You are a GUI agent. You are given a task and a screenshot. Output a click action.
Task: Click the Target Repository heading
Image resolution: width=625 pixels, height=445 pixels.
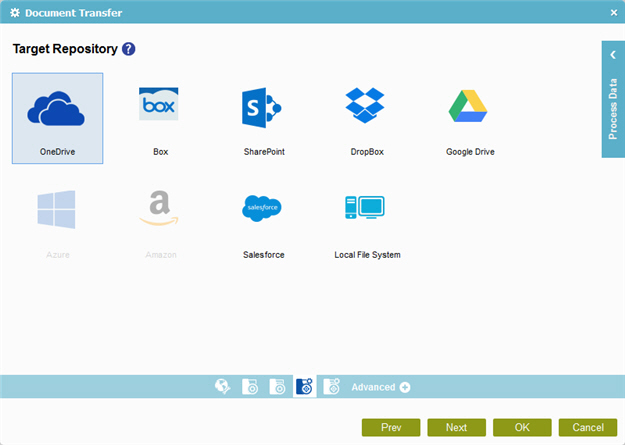pos(65,49)
